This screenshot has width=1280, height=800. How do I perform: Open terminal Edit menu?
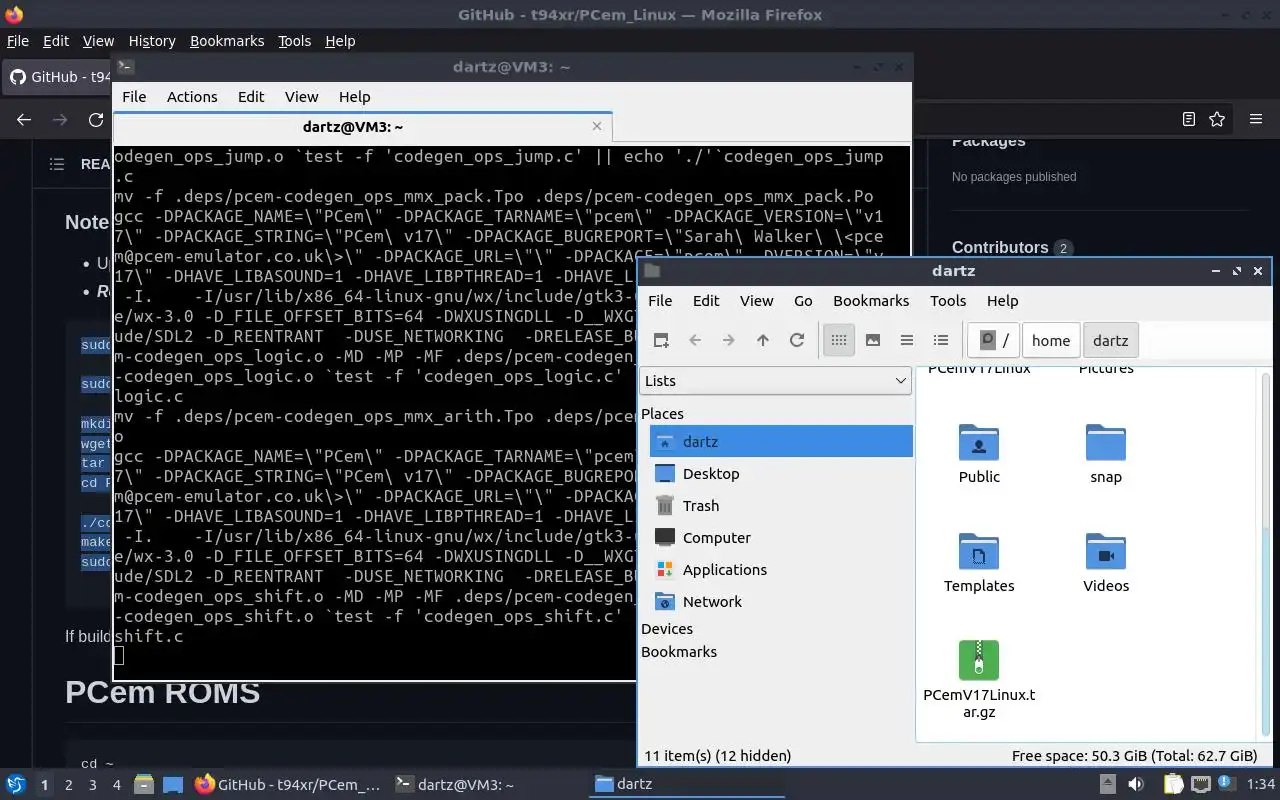click(x=251, y=96)
